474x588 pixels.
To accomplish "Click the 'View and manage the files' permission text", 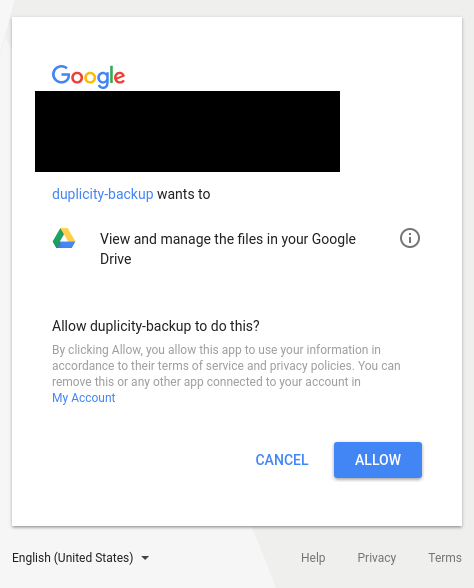I will [x=228, y=249].
